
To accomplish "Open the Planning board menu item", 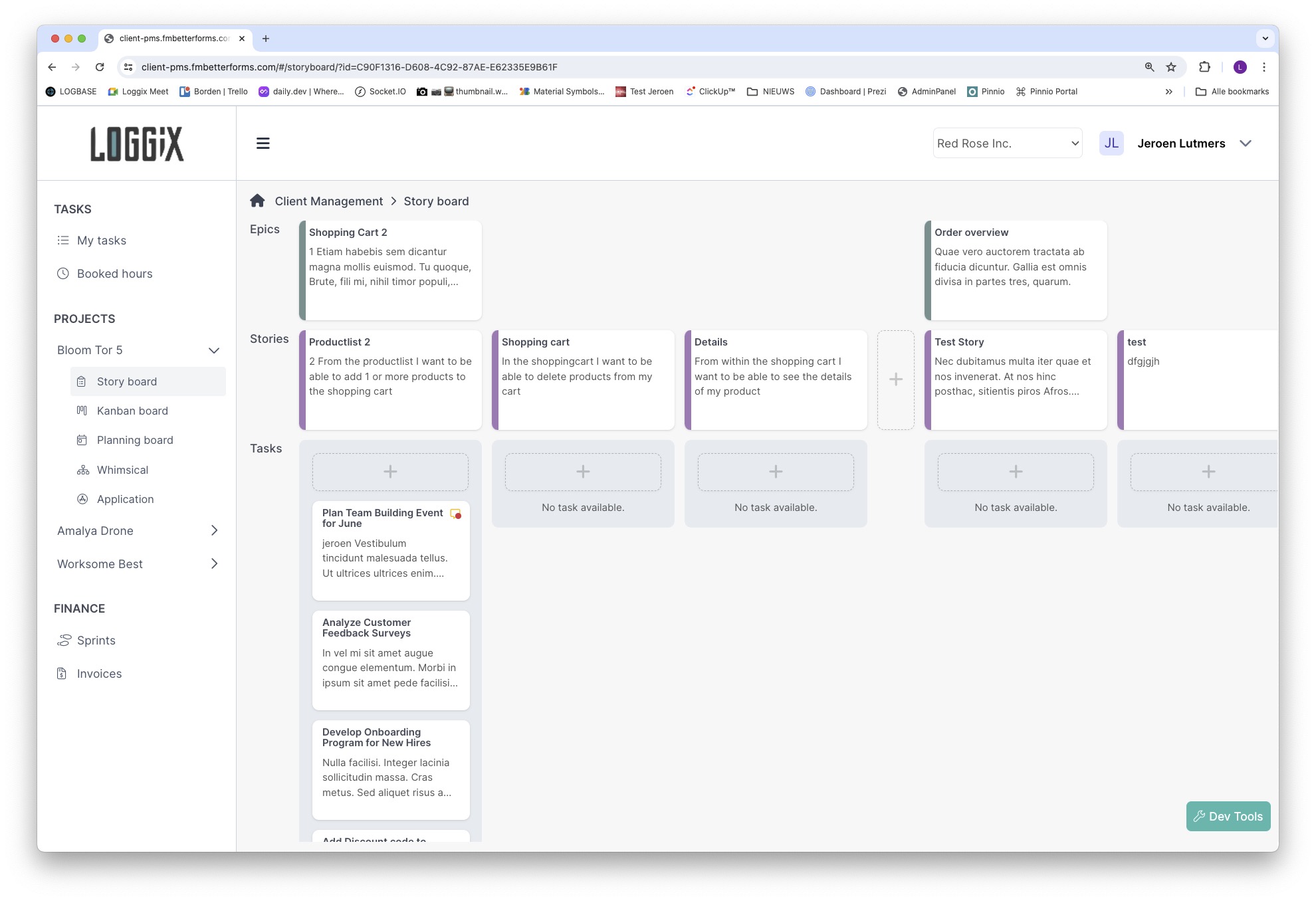I will 135,440.
